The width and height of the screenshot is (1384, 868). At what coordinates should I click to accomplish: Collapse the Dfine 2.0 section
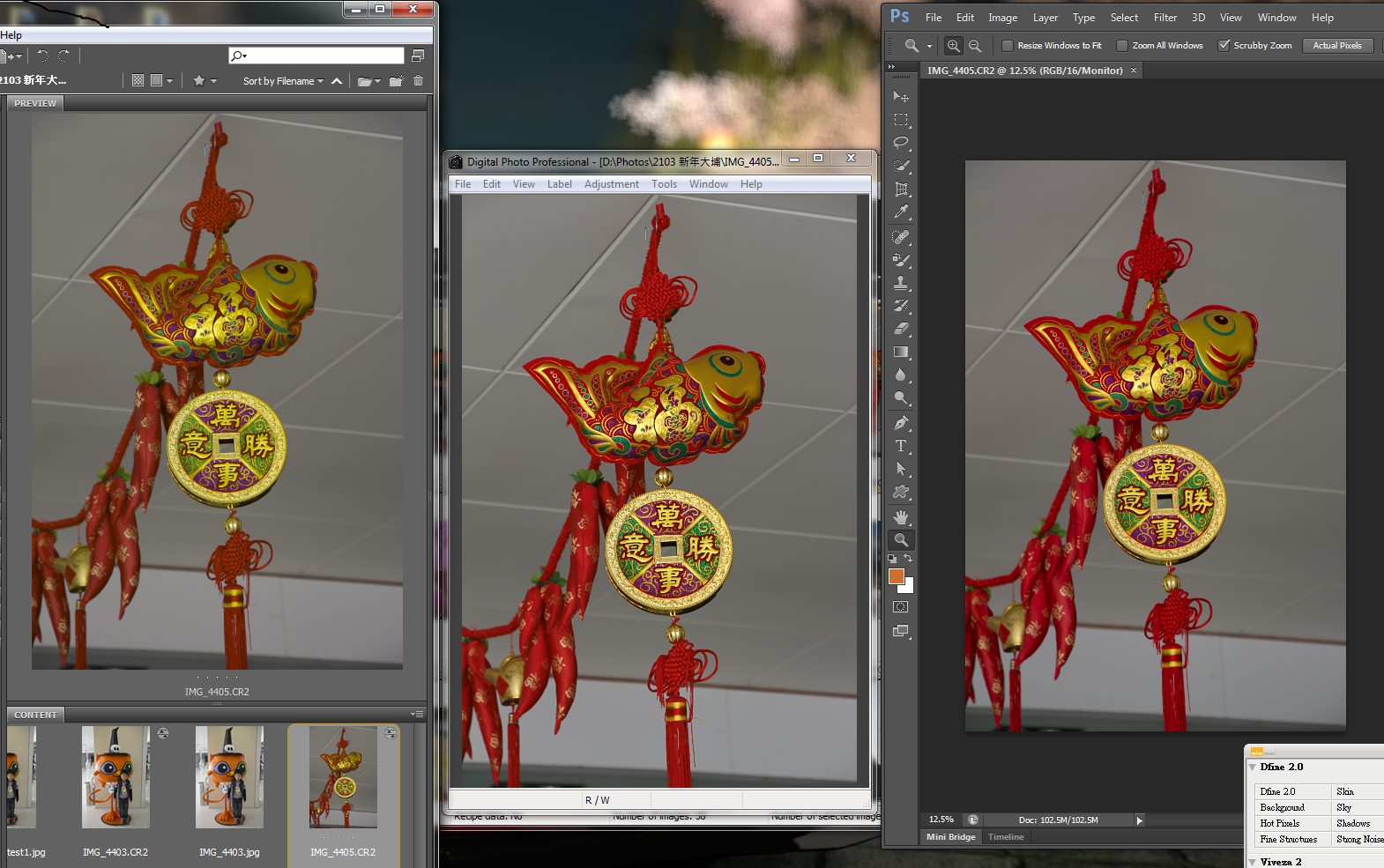tap(1252, 768)
